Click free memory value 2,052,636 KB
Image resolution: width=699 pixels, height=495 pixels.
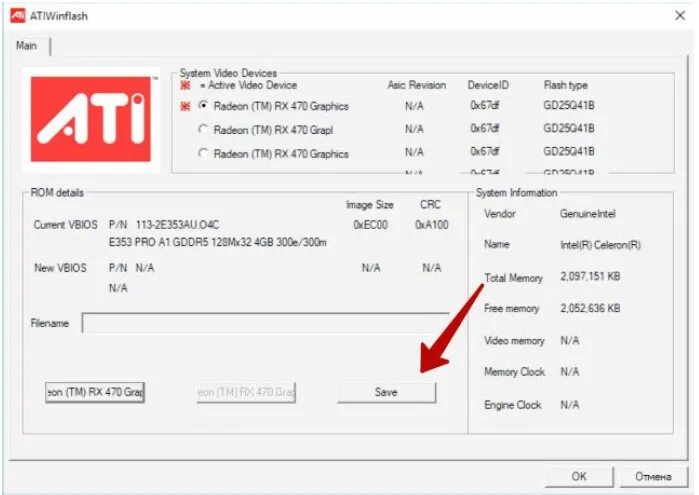point(590,308)
